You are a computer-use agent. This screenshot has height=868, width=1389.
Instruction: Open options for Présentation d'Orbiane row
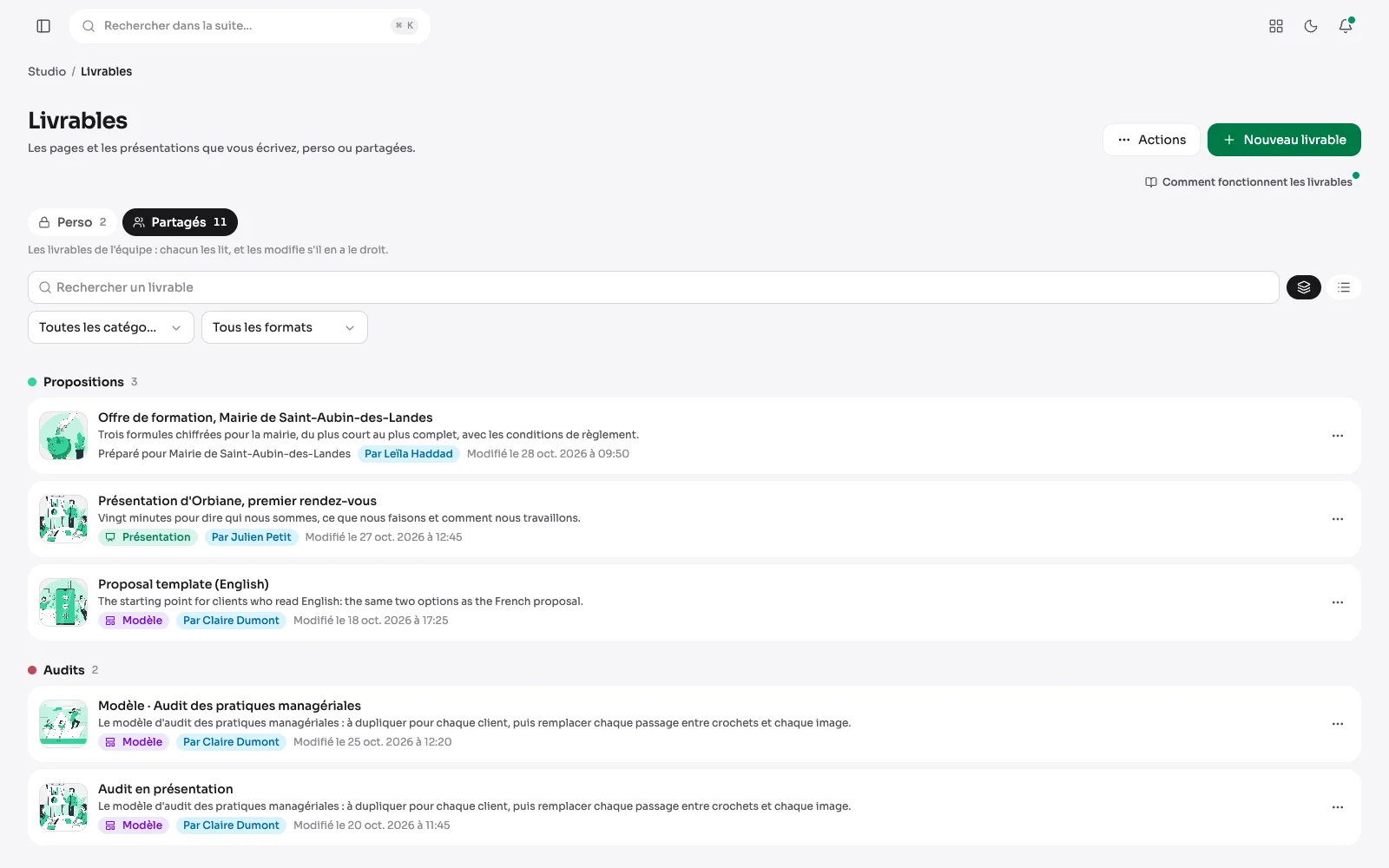tap(1338, 519)
